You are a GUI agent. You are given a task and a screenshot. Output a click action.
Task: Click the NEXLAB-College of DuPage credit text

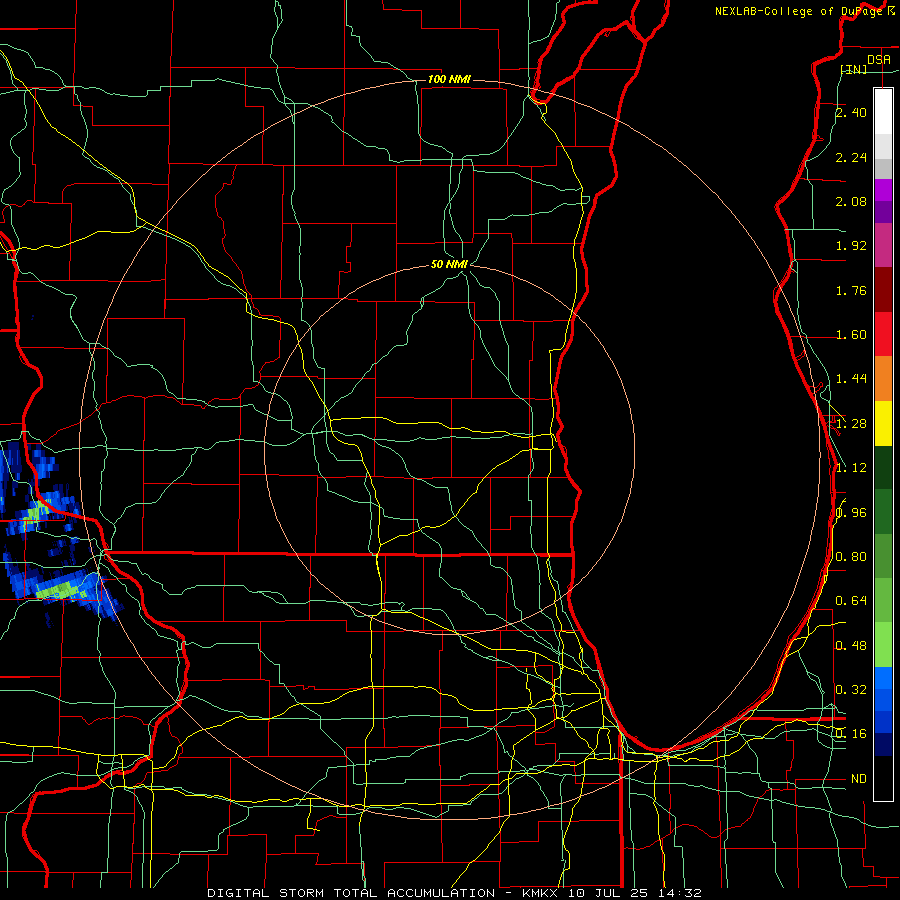click(798, 11)
